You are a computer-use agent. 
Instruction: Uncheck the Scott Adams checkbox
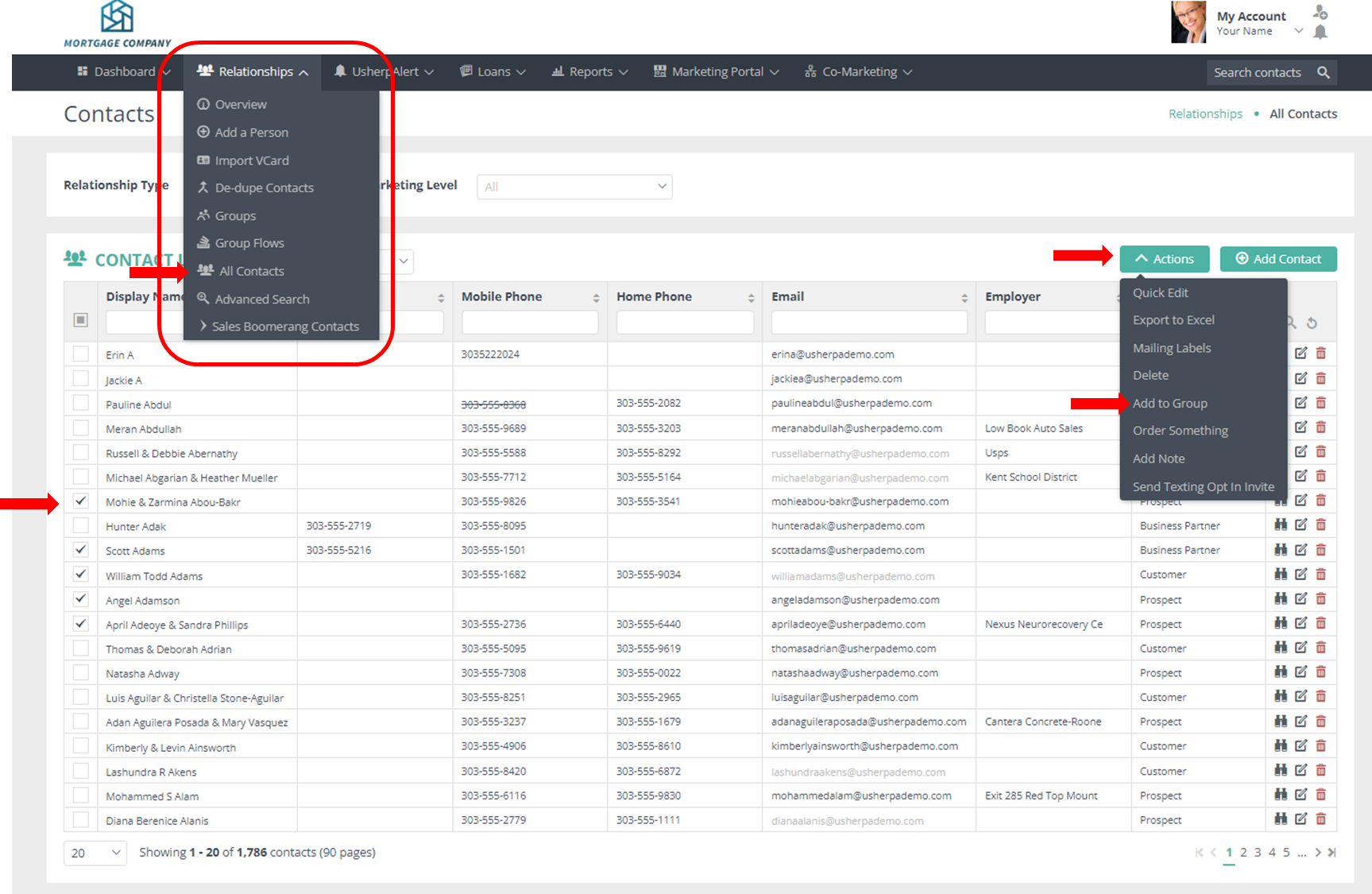click(x=80, y=550)
